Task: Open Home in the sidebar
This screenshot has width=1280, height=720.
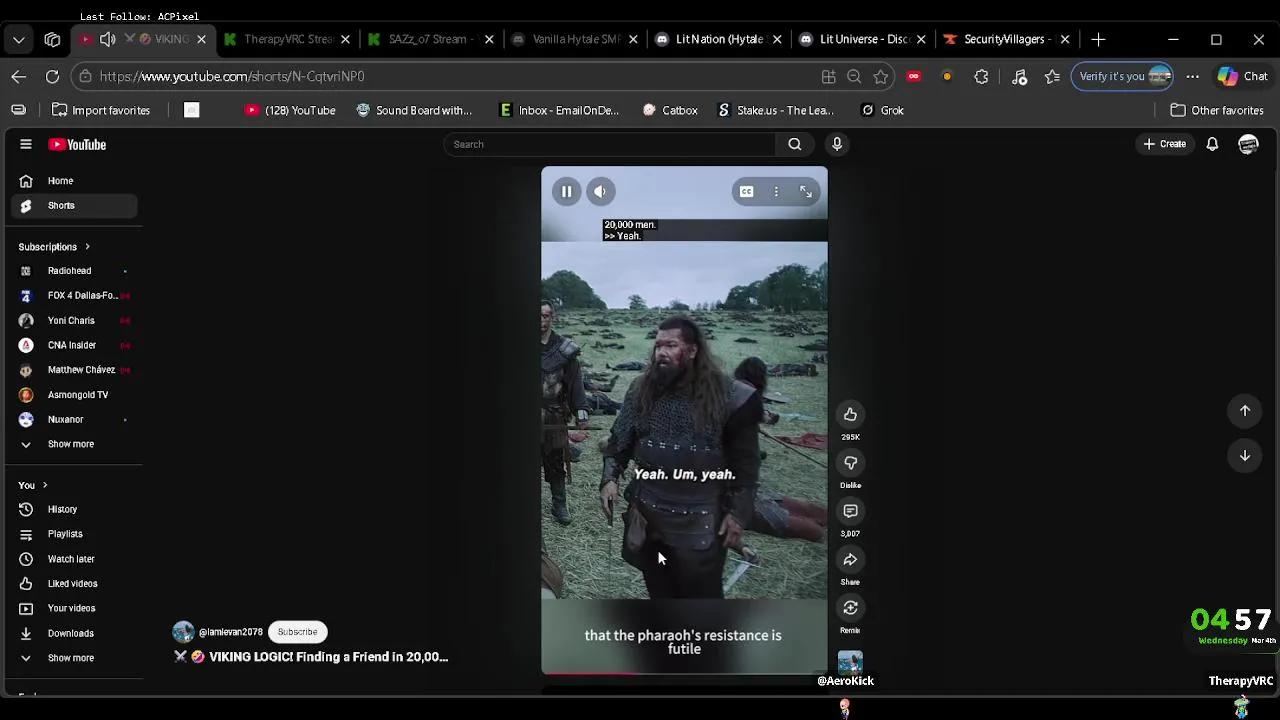Action: point(75,181)
